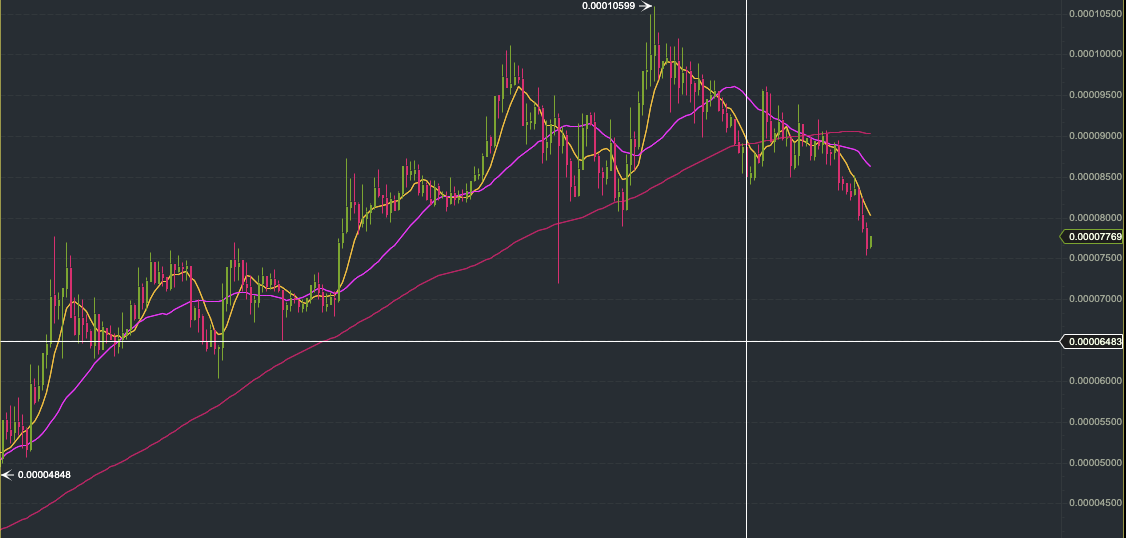Click the 0.00008000 price axis label
Image resolution: width=1126 pixels, height=538 pixels.
[1095, 218]
